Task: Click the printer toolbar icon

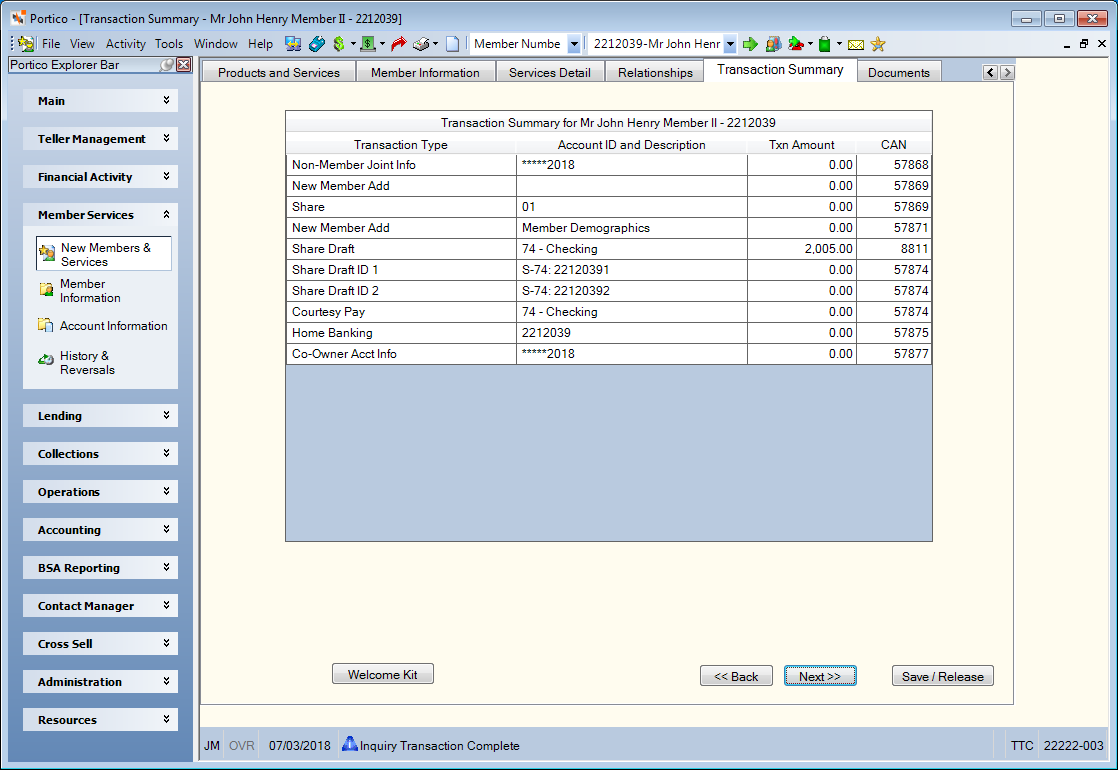Action: 421,44
